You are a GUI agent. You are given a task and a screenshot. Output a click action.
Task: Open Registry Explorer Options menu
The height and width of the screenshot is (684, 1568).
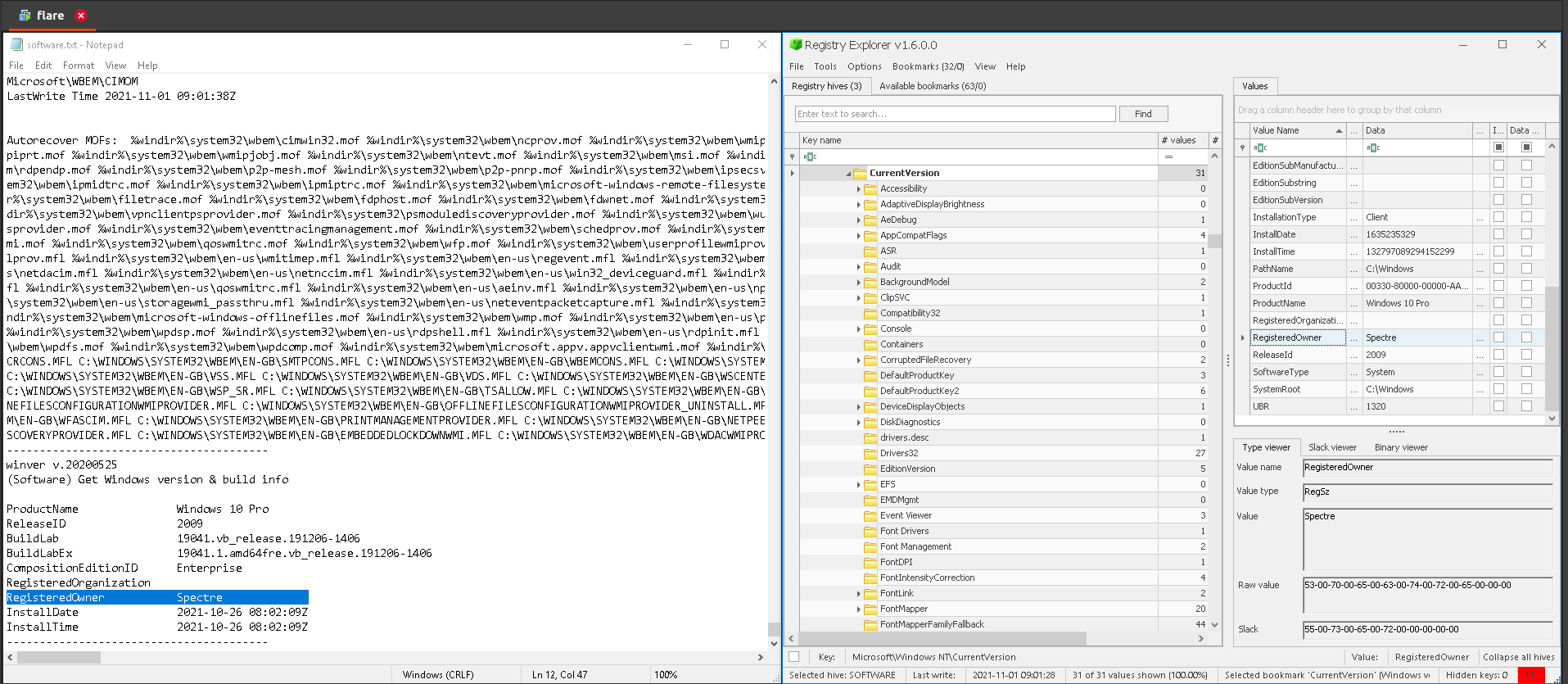tap(865, 66)
